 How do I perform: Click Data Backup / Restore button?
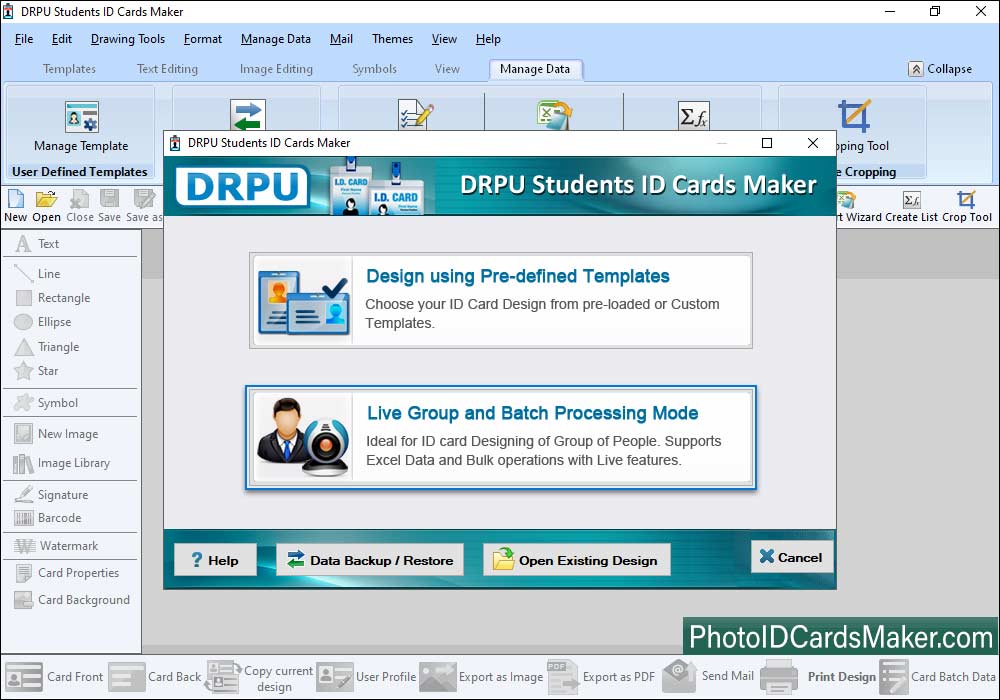click(370, 560)
